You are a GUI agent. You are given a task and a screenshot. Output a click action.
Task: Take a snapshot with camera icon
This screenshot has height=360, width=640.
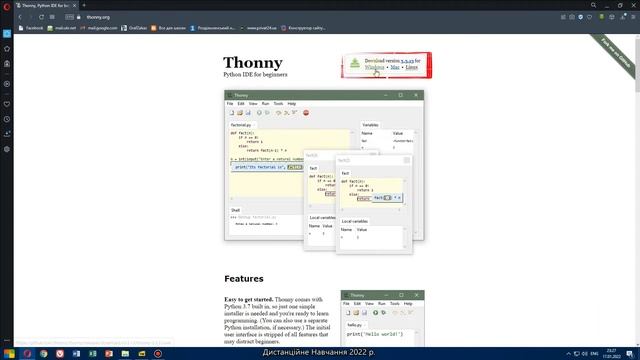pos(572,17)
